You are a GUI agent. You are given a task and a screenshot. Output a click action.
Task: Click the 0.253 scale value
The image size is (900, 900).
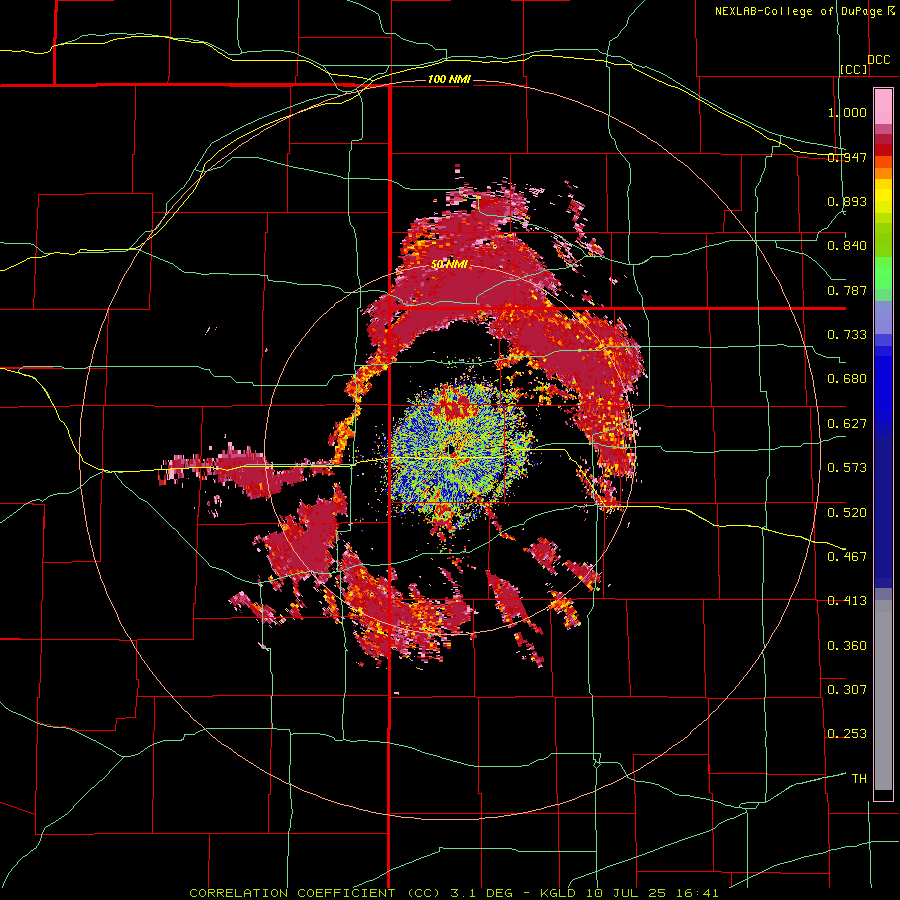click(x=847, y=734)
